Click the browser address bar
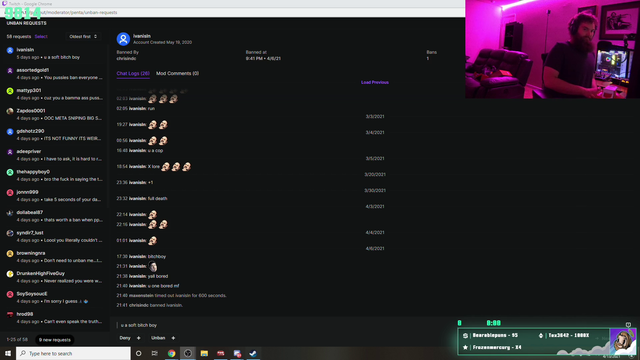 point(233,13)
